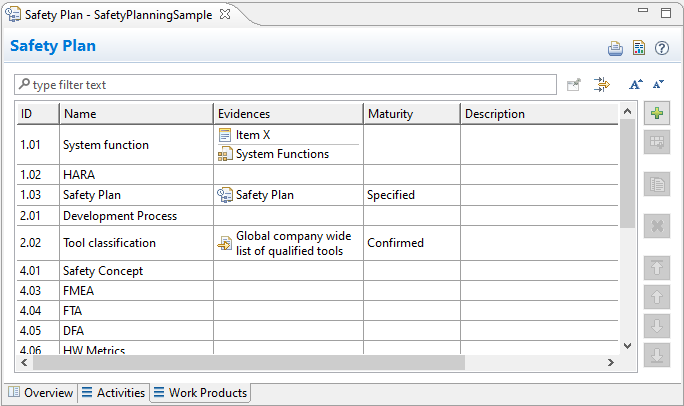
Task: Click the yellow arrow filter options icon
Action: [601, 85]
